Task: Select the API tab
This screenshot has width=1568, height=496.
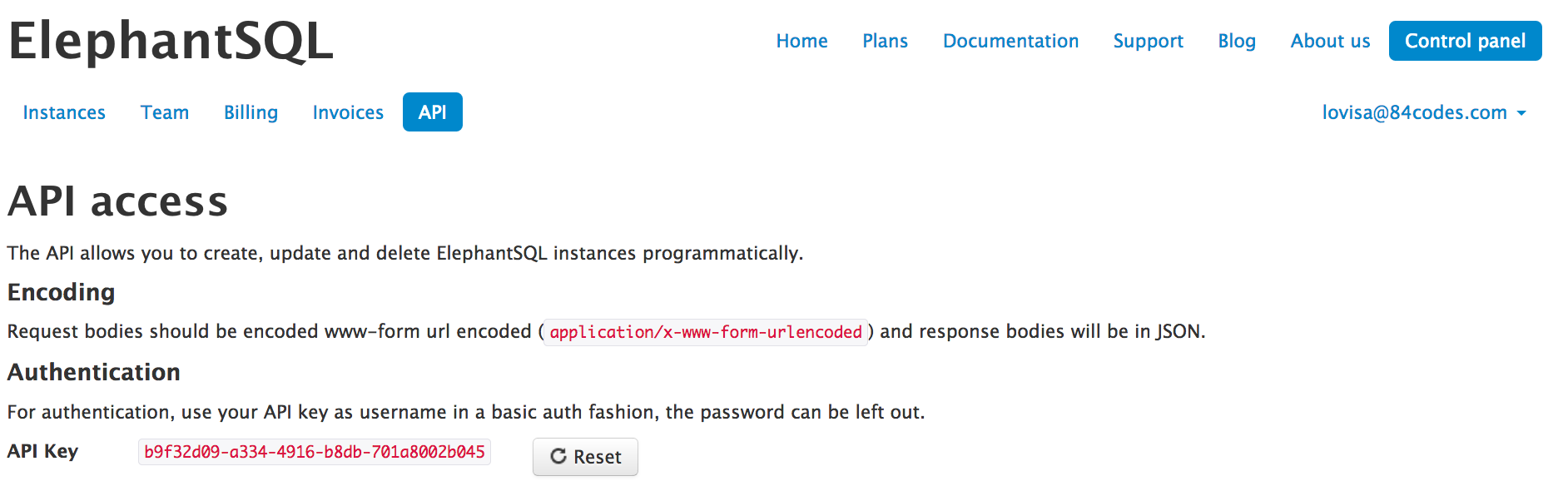Action: click(x=433, y=112)
